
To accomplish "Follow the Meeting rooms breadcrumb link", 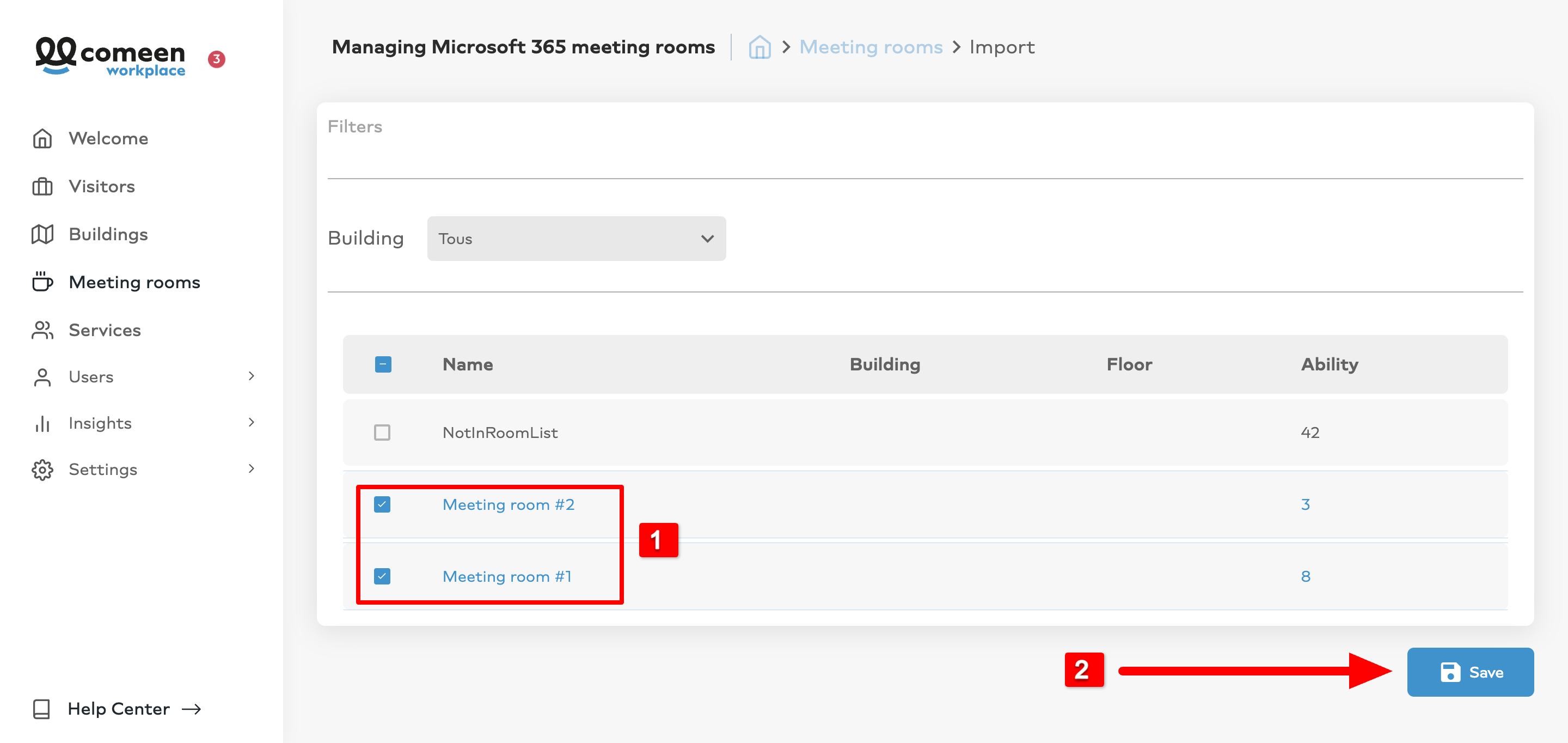I will (871, 47).
